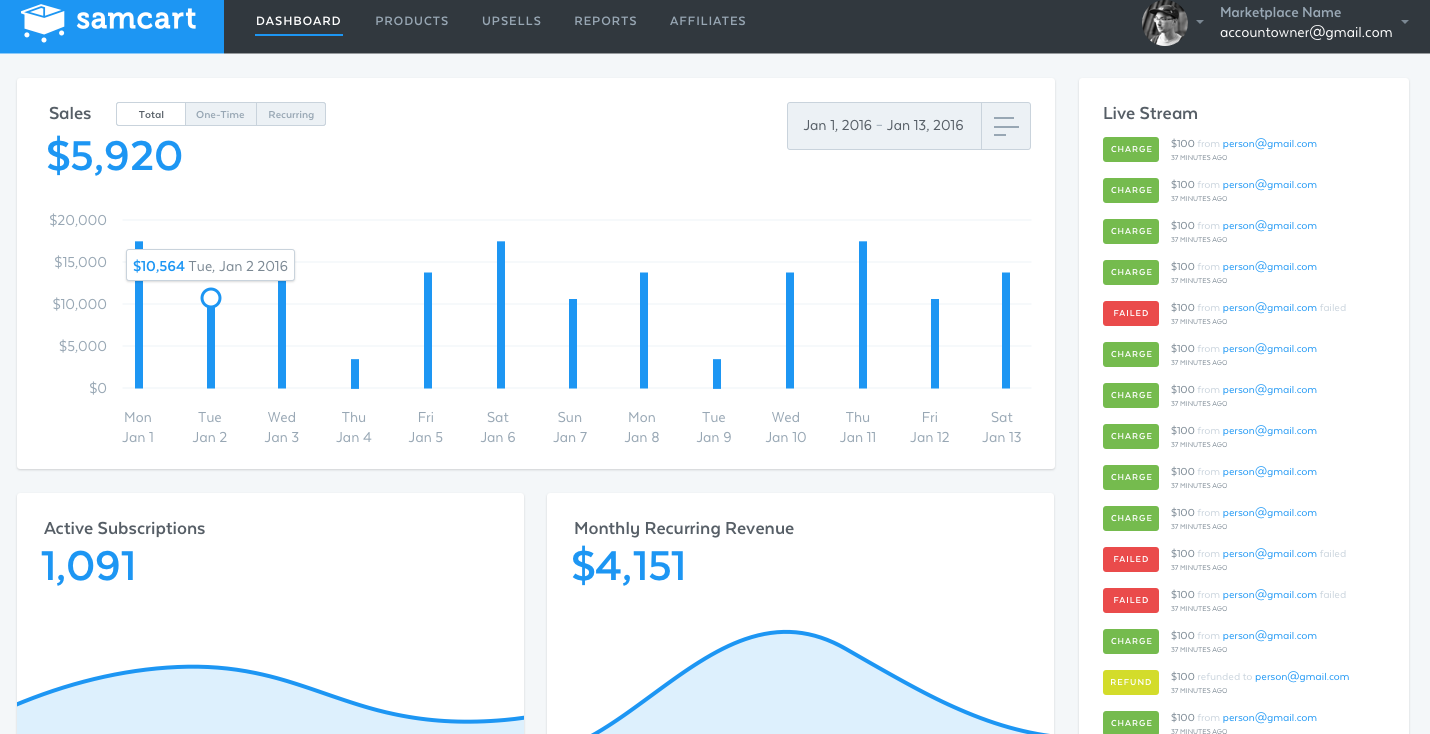
Task: Open the Reports tab
Action: (605, 21)
